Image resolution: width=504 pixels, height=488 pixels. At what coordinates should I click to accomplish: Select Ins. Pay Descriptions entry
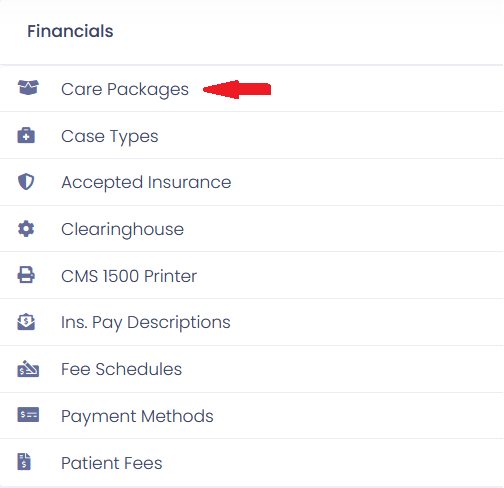252,322
